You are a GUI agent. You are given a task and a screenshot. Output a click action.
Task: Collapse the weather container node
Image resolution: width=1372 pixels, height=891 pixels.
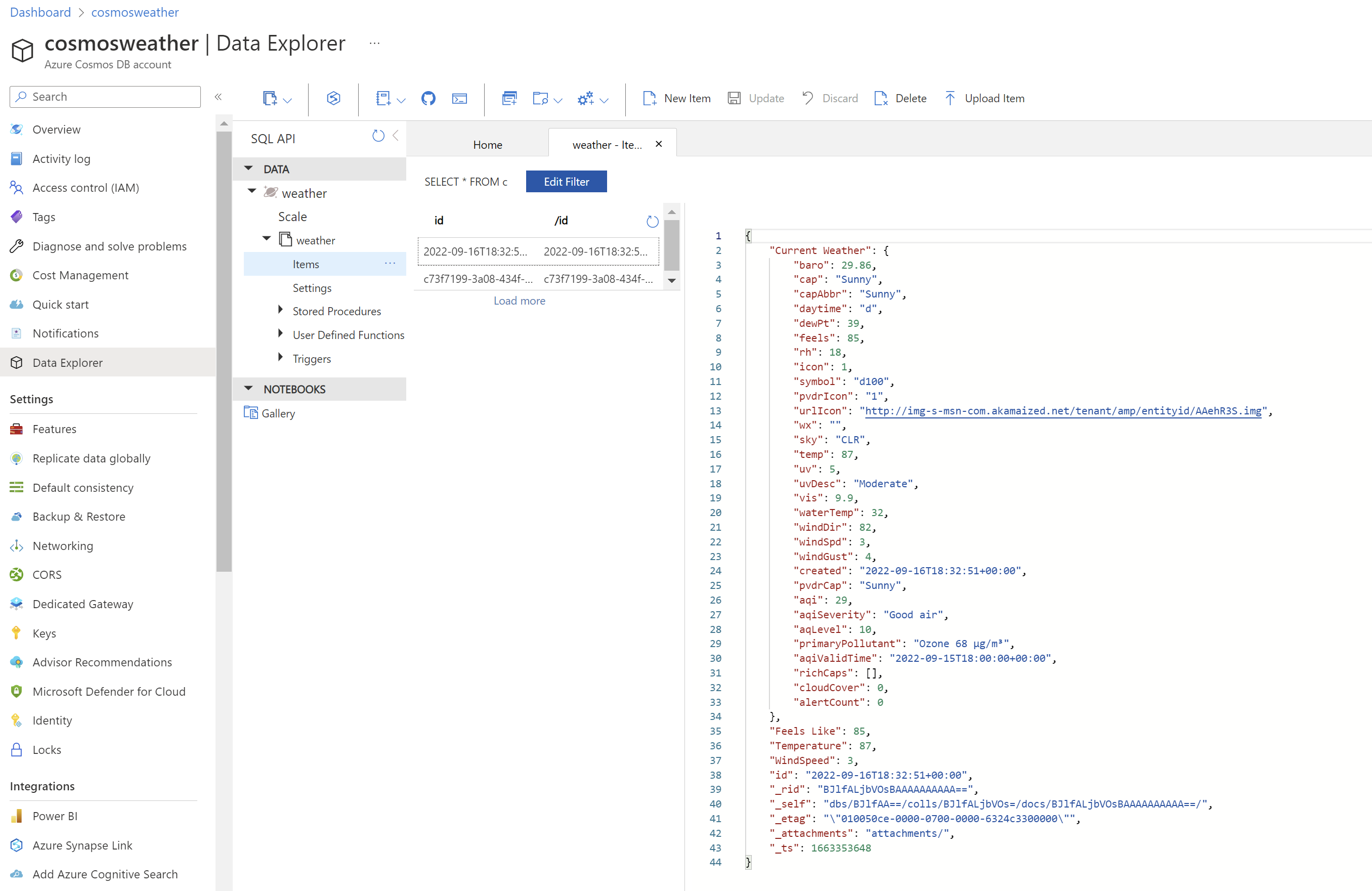tap(266, 239)
